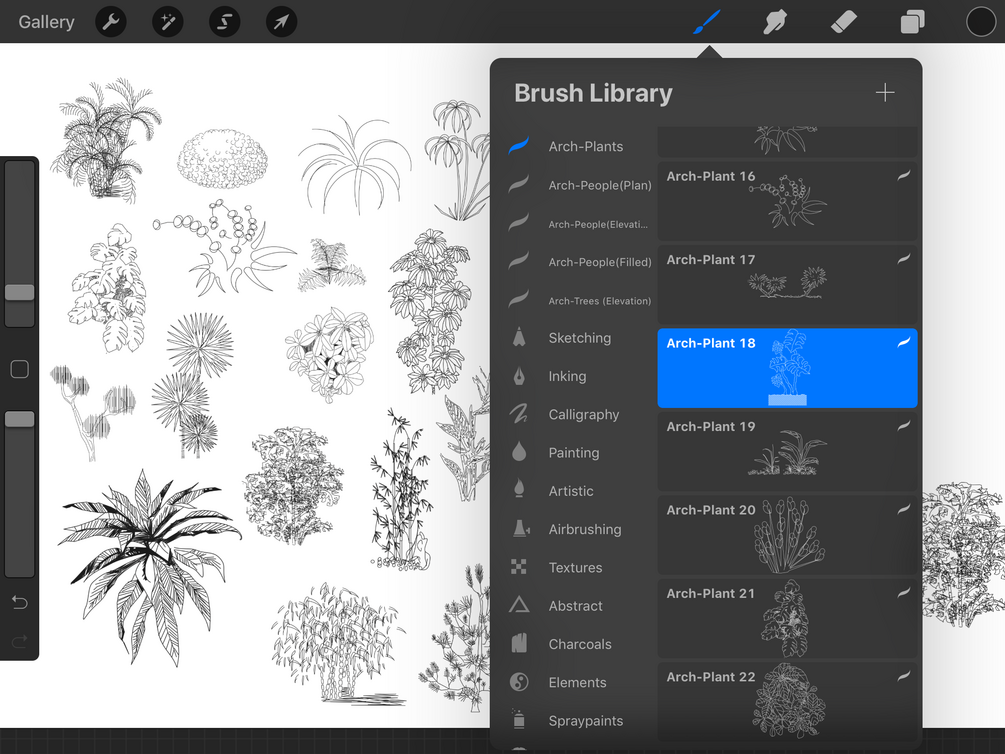1005x754 pixels.
Task: Choose the Arch-Plant 20 brush
Action: [x=788, y=535]
